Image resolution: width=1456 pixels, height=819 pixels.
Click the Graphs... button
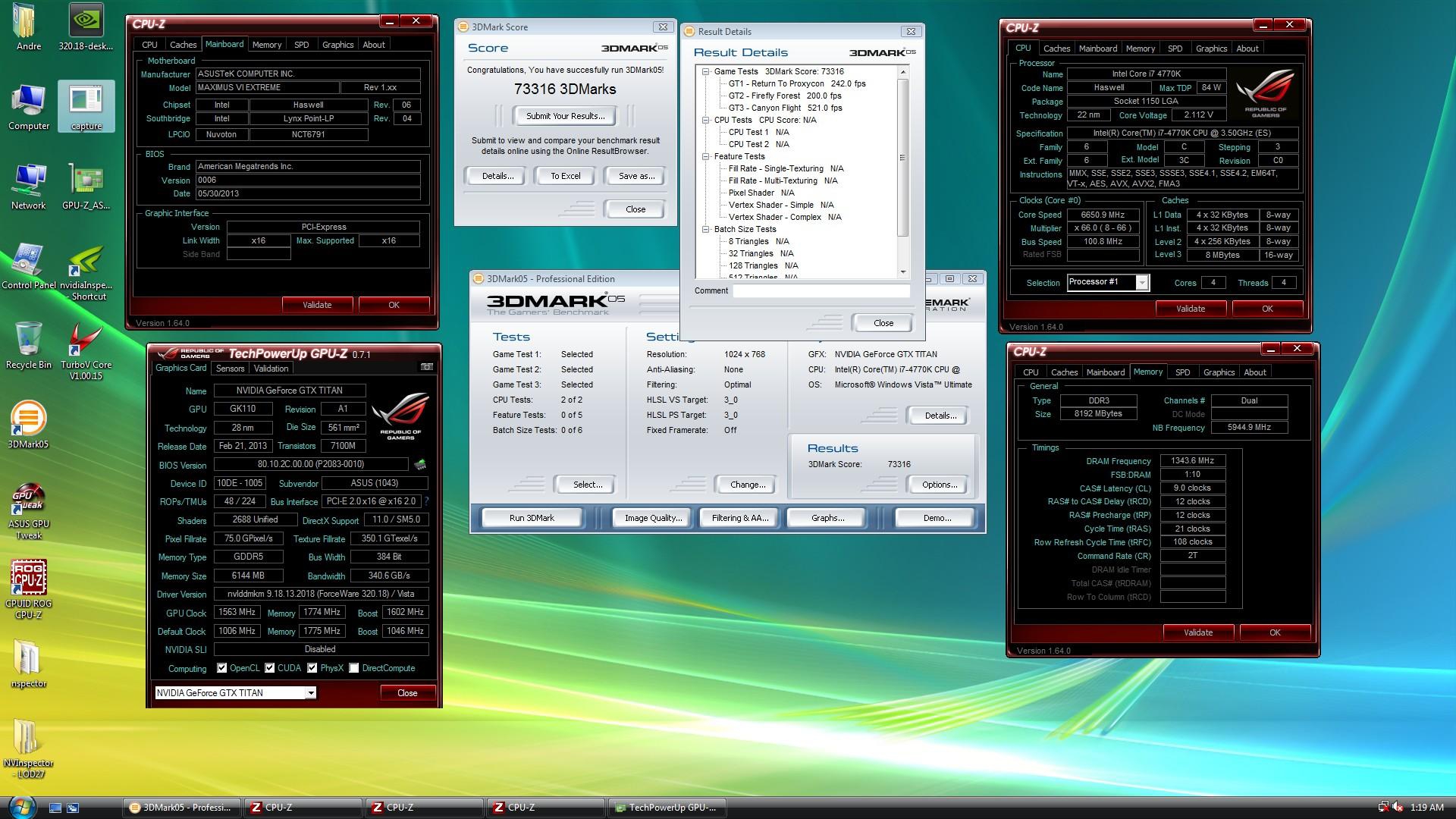tap(827, 518)
